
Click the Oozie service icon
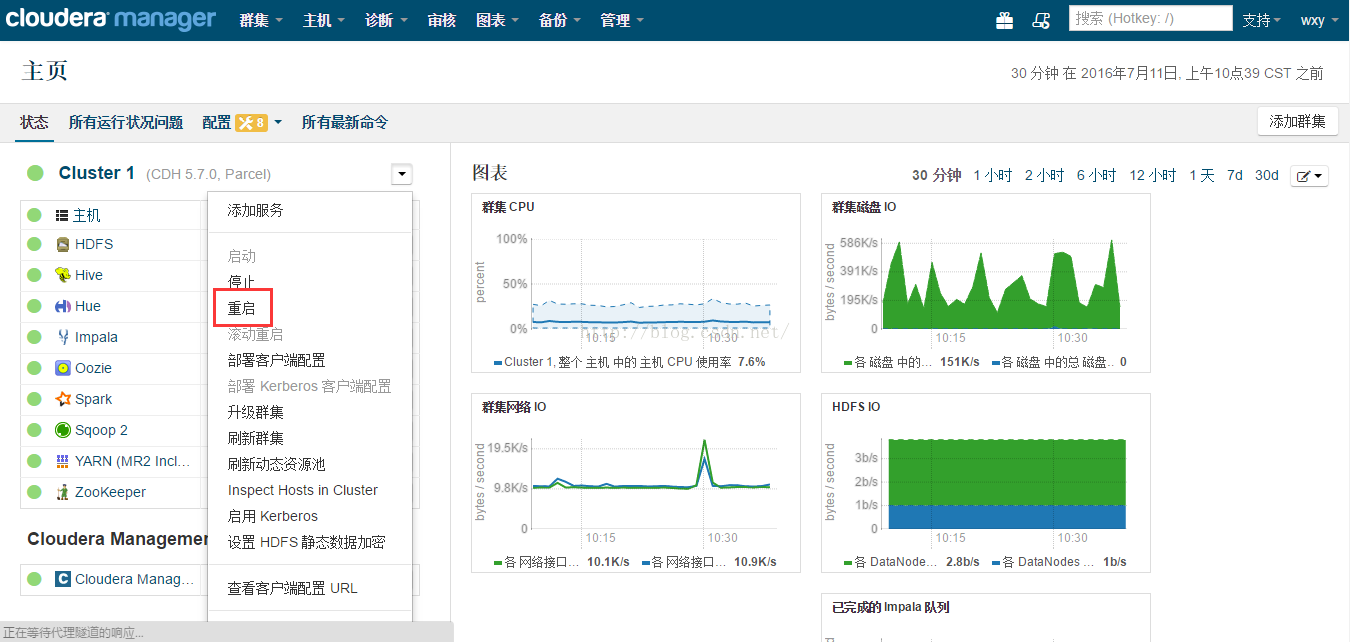[63, 368]
